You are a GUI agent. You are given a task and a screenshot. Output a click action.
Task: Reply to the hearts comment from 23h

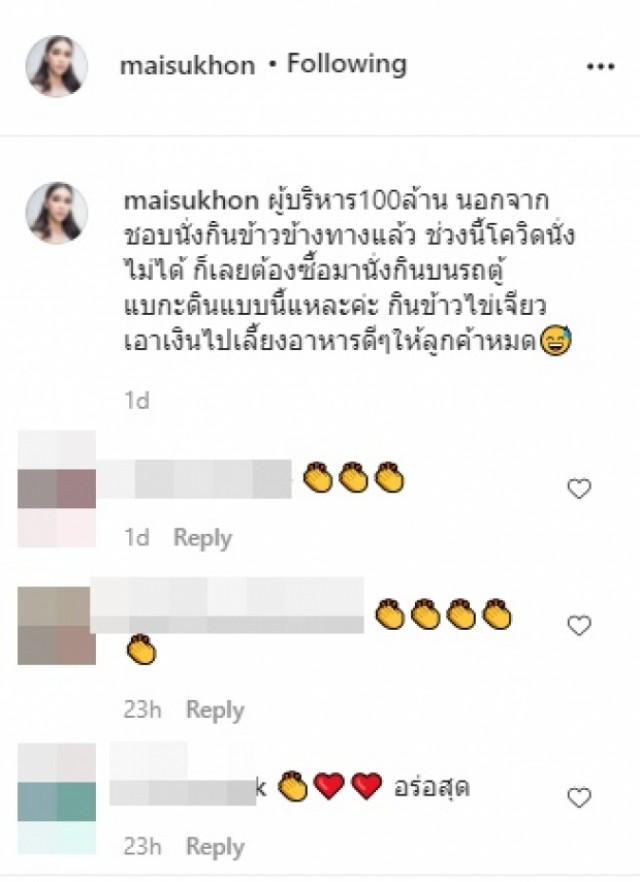click(x=215, y=847)
